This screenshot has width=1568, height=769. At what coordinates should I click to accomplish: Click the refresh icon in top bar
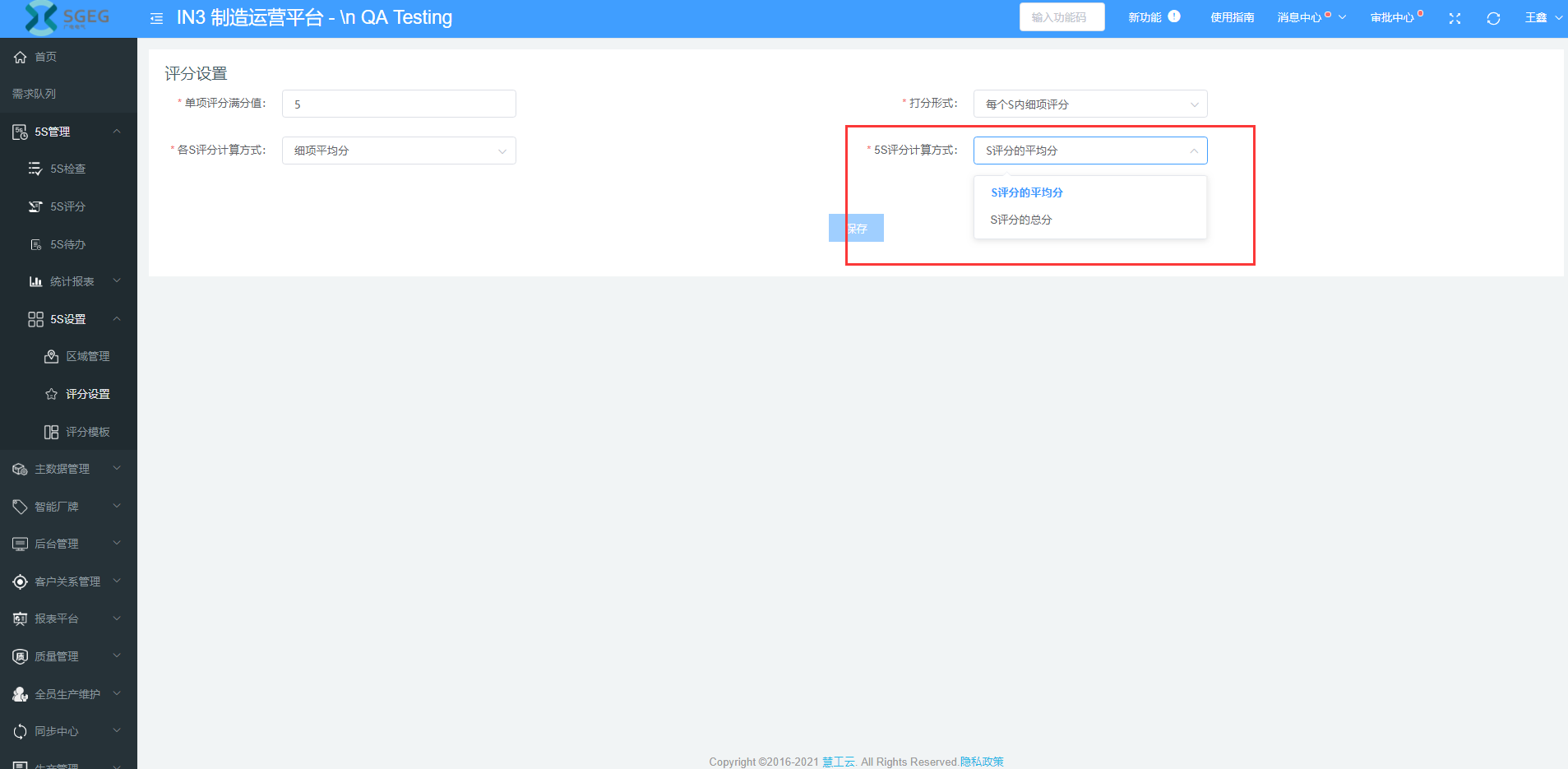click(x=1493, y=18)
